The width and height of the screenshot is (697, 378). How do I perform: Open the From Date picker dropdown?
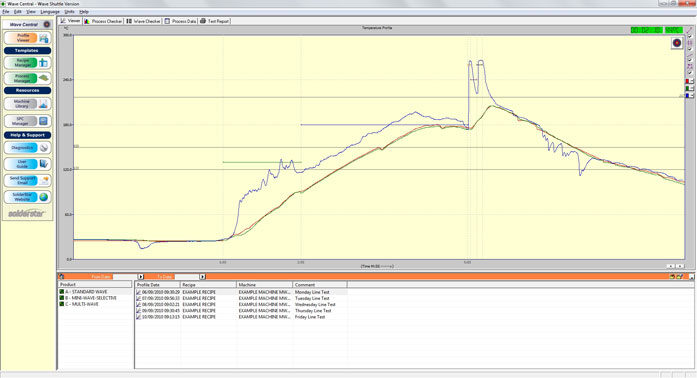pyautogui.click(x=141, y=277)
